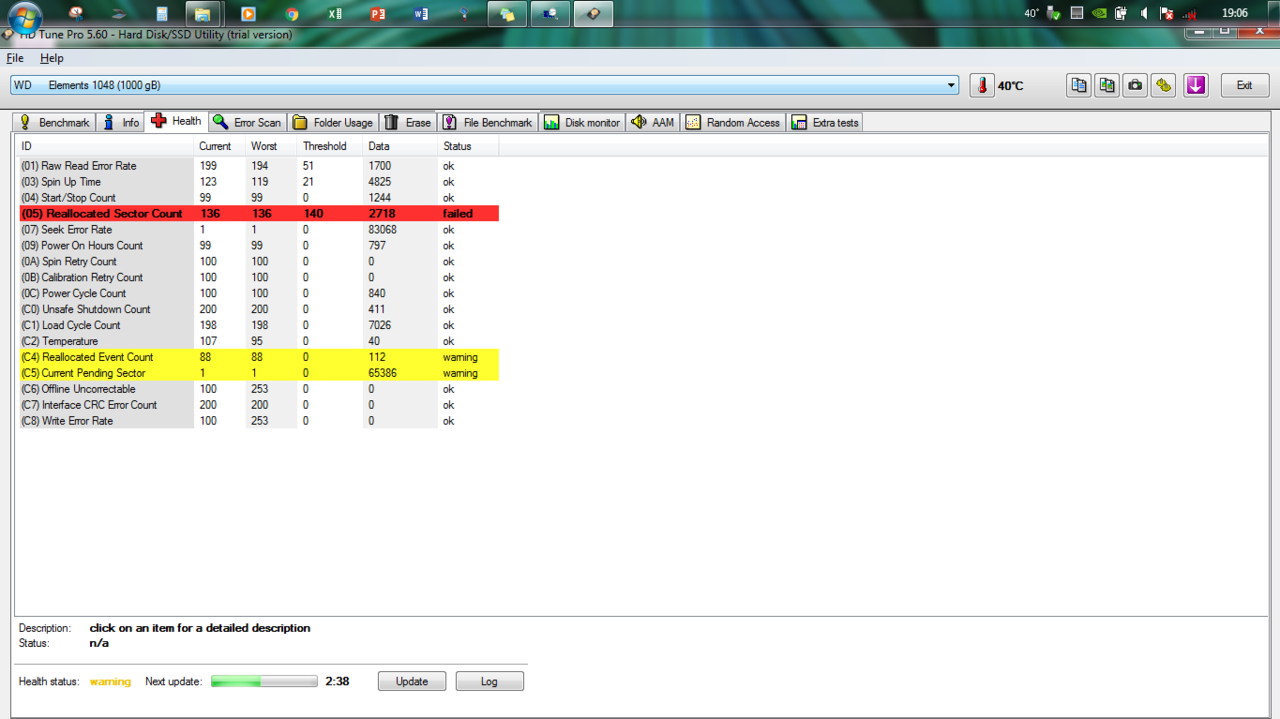1280x719 pixels.
Task: Open PowerPoint from the taskbar
Action: 377,14
